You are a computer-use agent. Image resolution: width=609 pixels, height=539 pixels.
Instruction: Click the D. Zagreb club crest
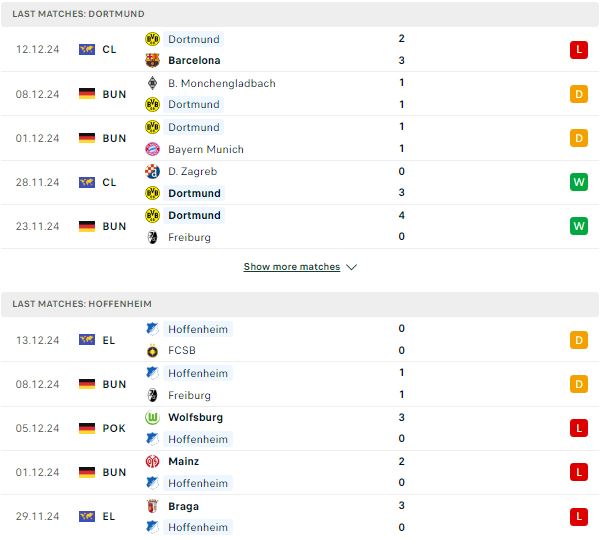click(152, 171)
